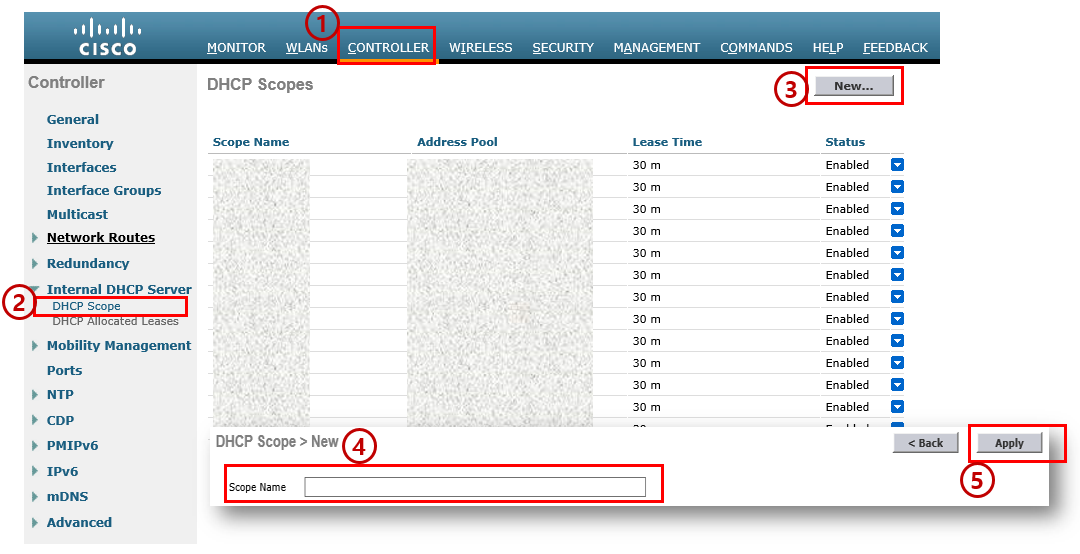Screen dimensions: 1080x554
Task: Collapse the Internal DHCP Server arrow
Action: pyautogui.click(x=34, y=289)
